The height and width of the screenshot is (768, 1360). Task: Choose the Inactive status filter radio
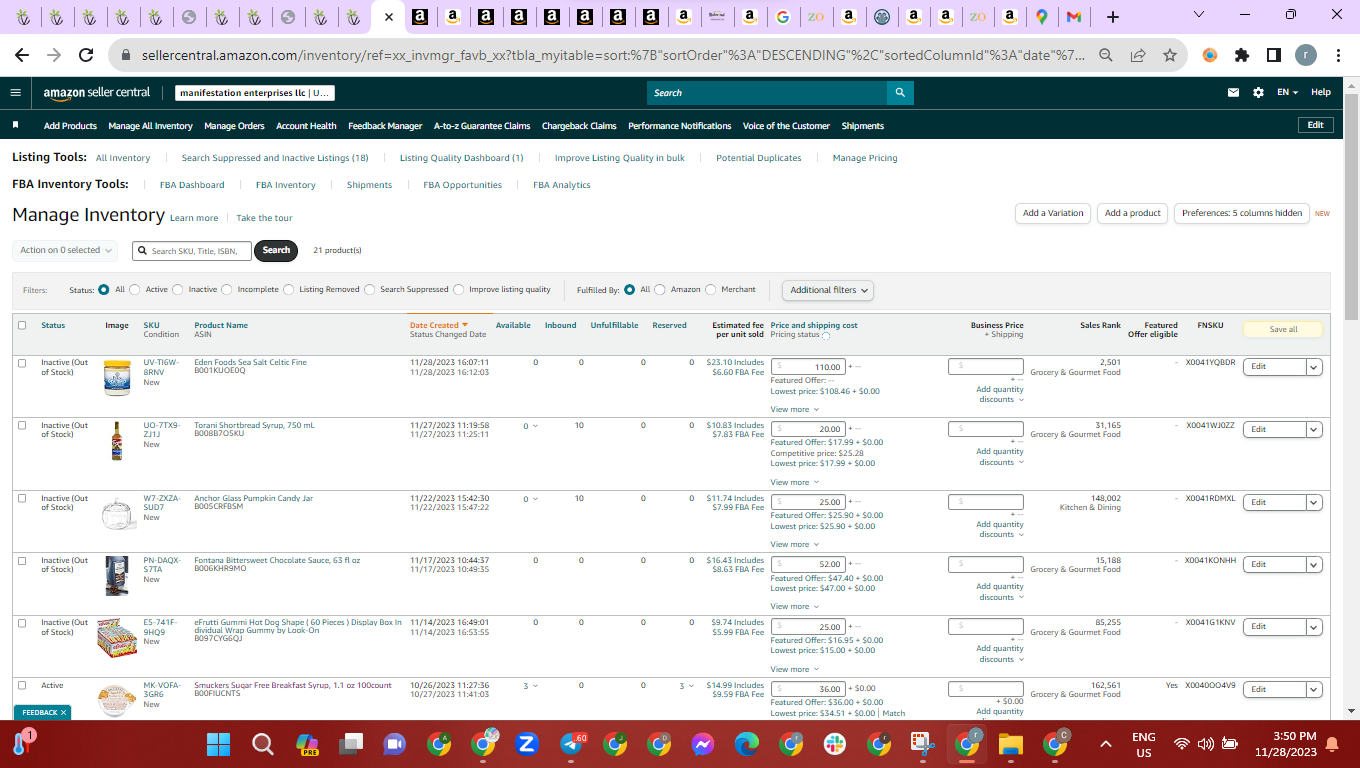pyautogui.click(x=178, y=290)
